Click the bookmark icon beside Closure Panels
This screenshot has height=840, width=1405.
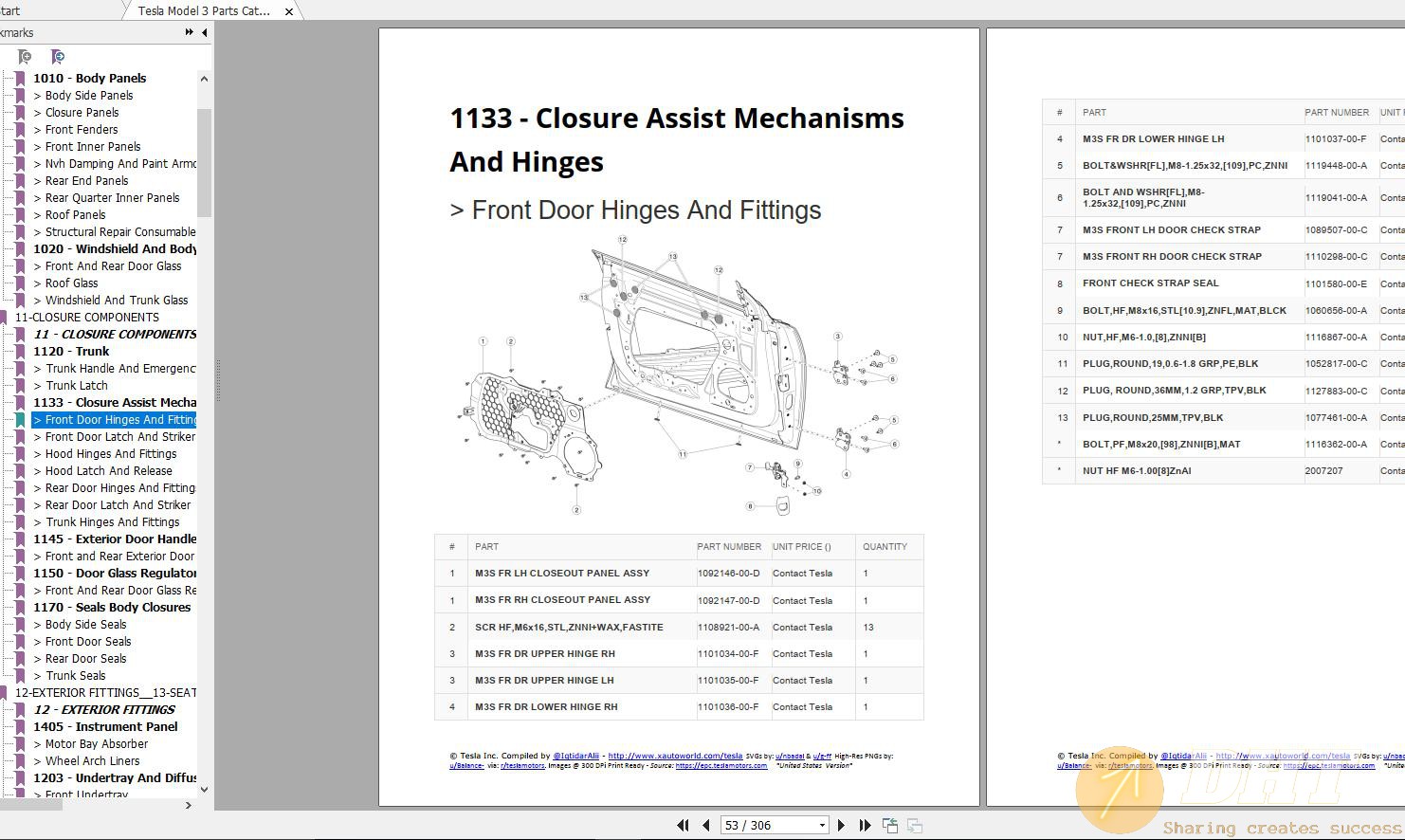21,113
